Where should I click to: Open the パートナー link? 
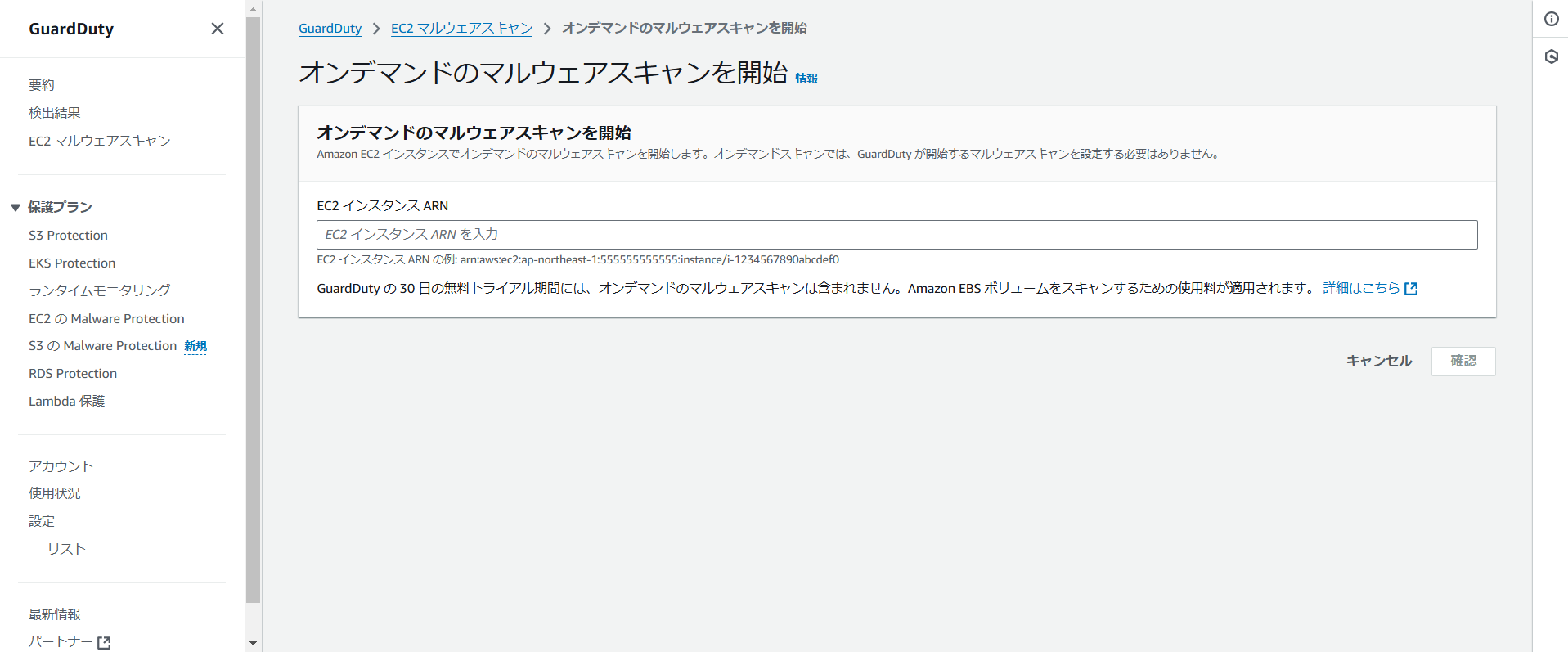click(61, 642)
